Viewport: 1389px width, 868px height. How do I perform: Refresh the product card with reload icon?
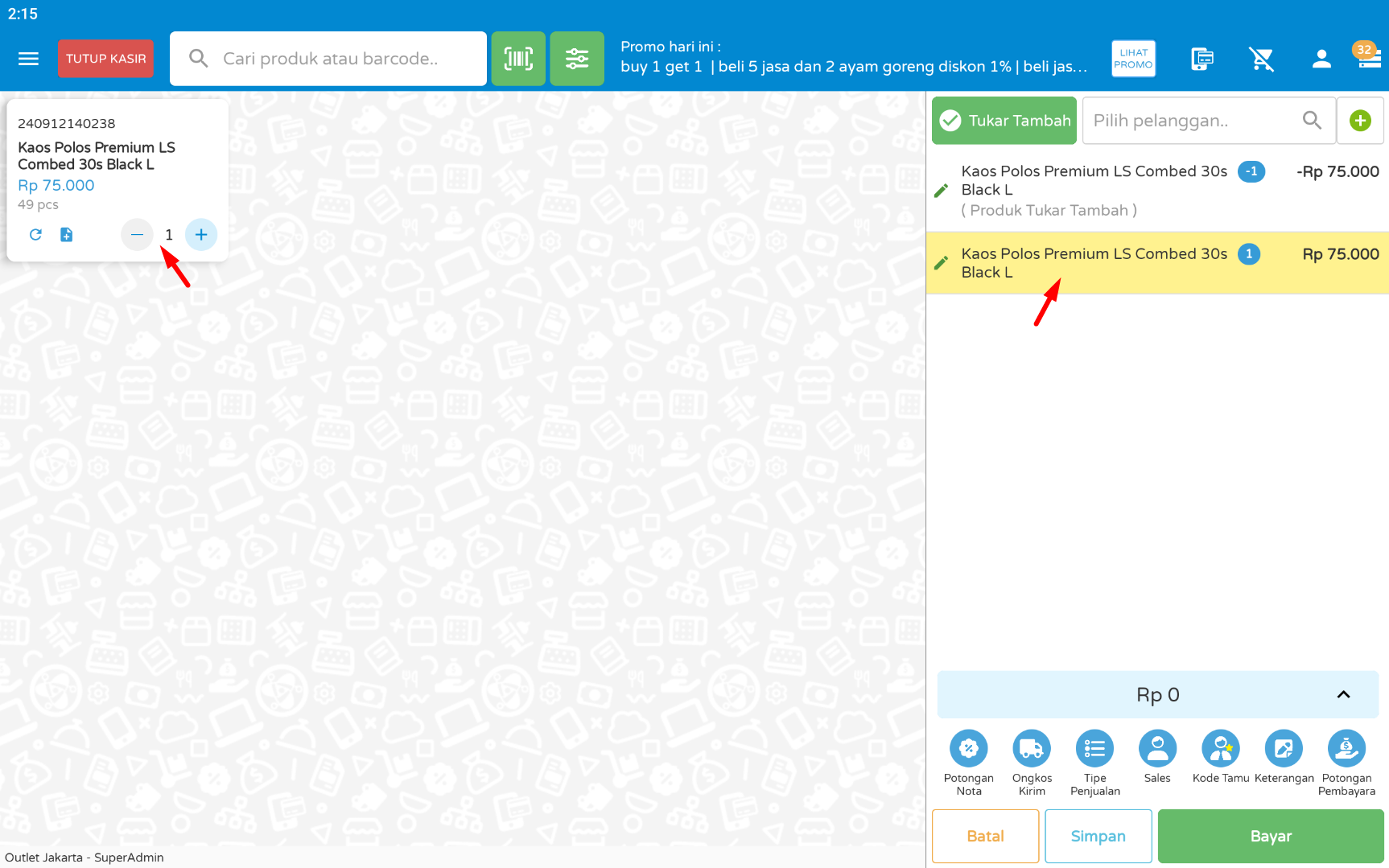coord(35,234)
